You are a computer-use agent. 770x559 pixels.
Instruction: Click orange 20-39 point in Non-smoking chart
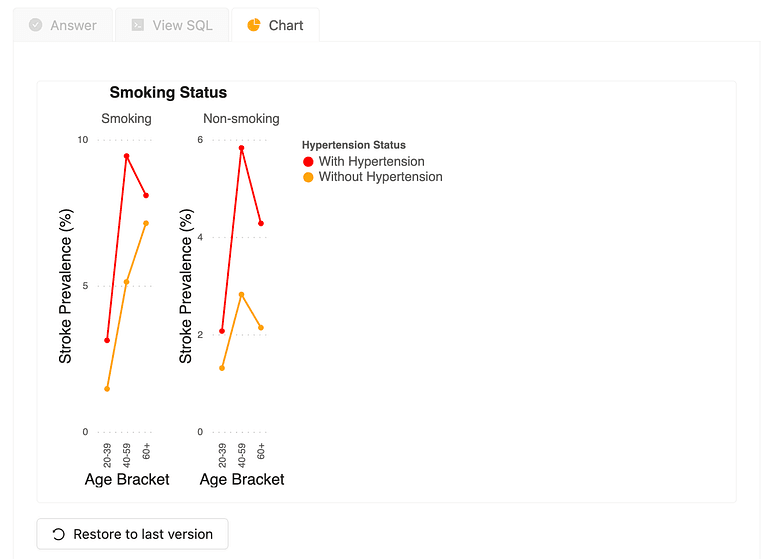(222, 368)
